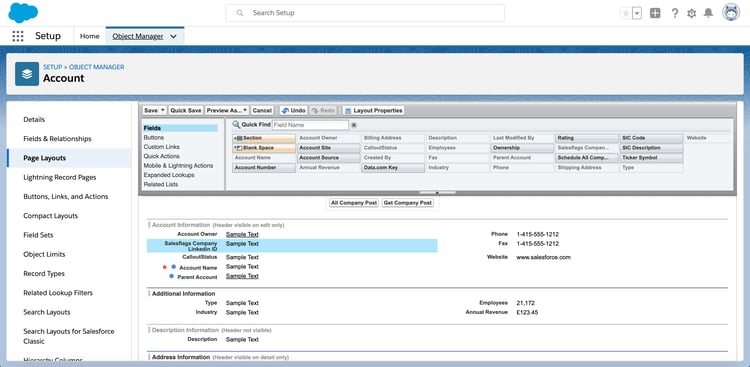
Task: Open the App Launcher grid icon
Action: (18, 36)
